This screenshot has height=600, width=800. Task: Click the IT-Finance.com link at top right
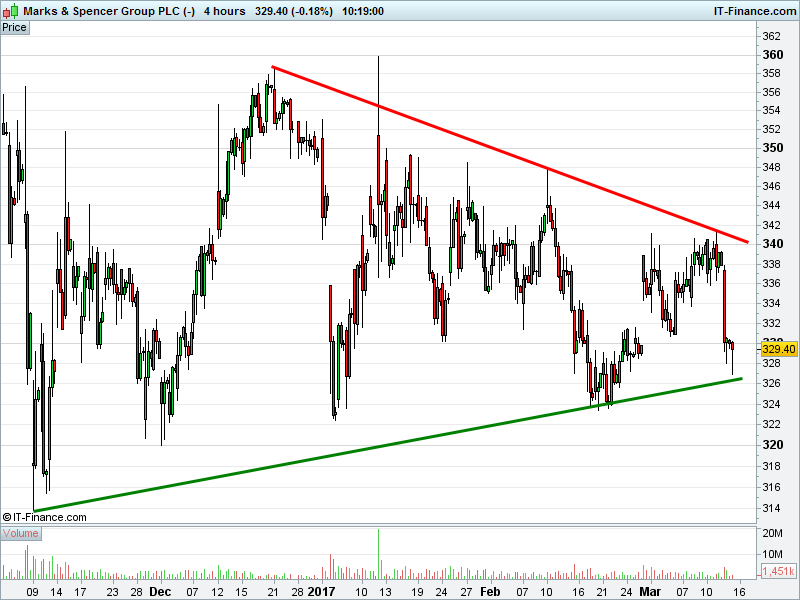[x=755, y=11]
